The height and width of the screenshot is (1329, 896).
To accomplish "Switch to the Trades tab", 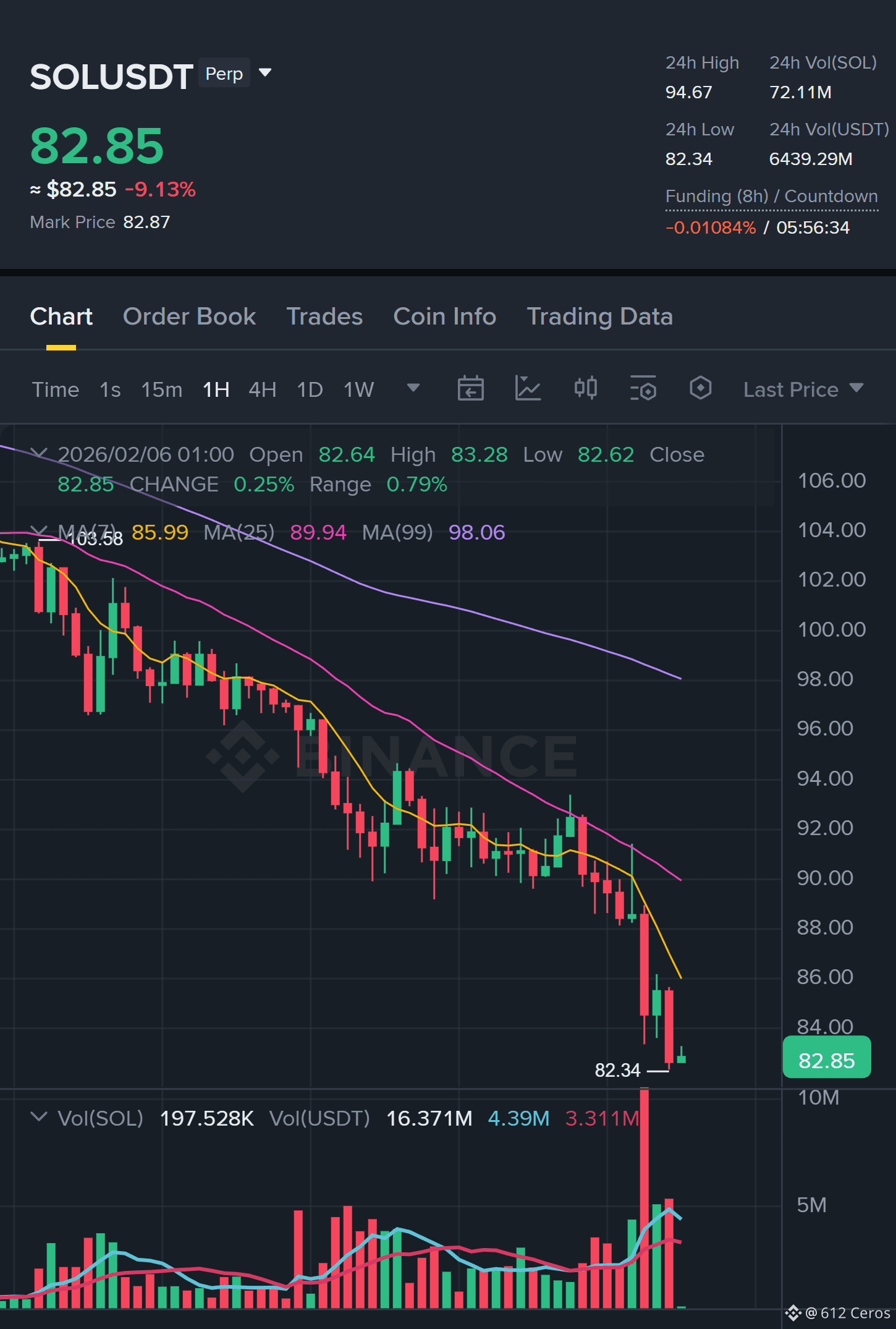I will (x=324, y=316).
